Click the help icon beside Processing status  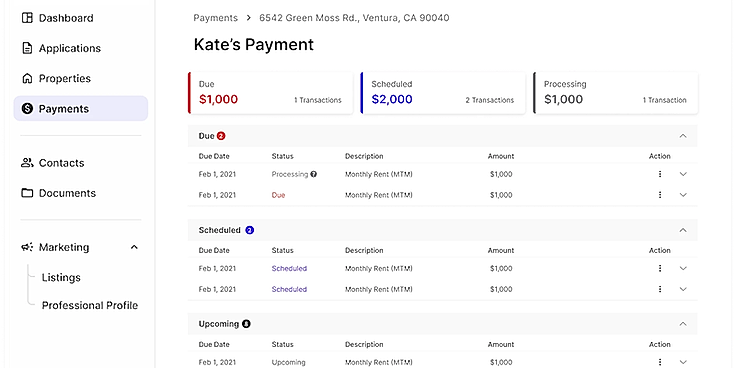[x=314, y=174]
